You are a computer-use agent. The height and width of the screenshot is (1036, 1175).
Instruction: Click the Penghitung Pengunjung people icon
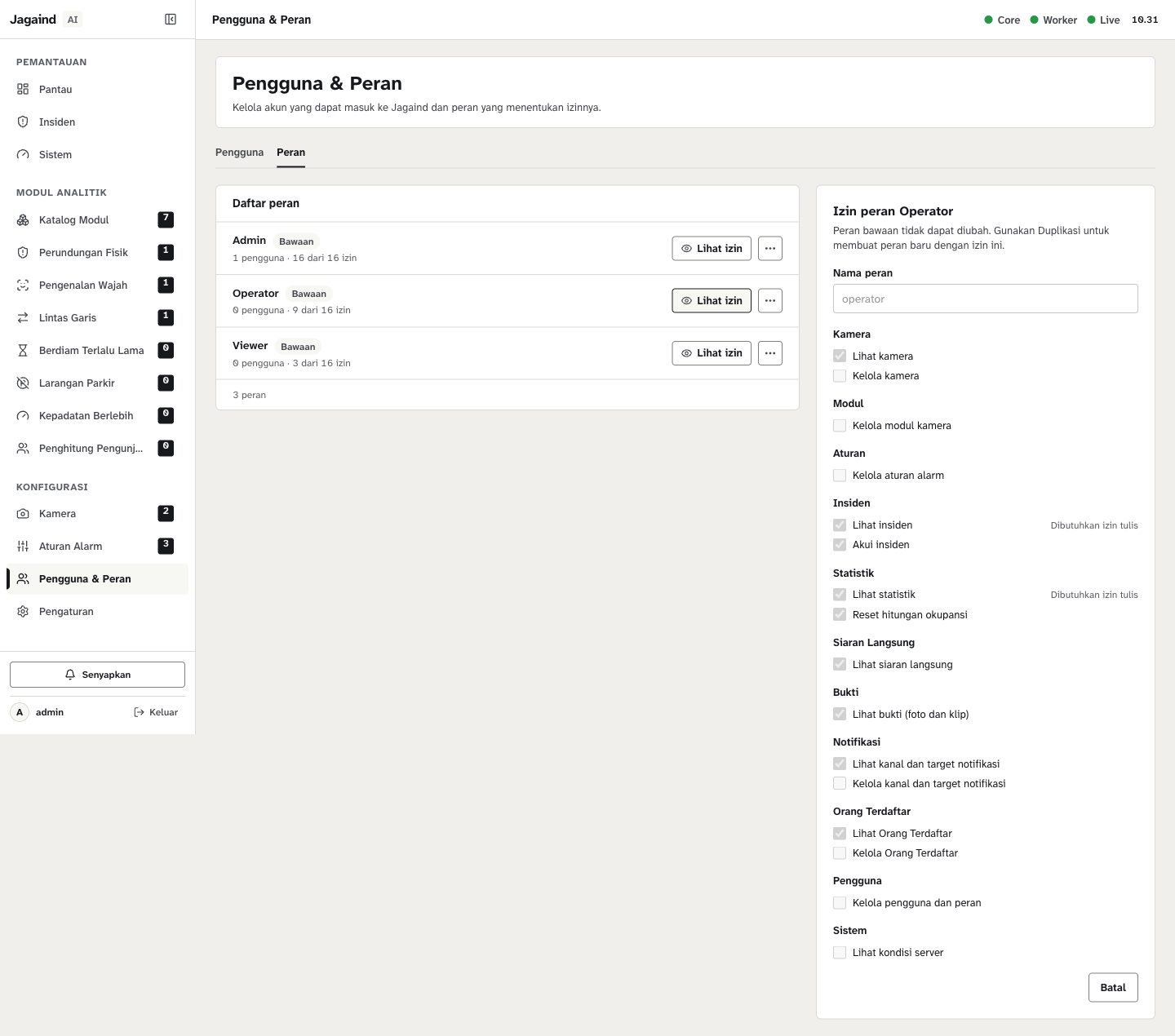23,448
